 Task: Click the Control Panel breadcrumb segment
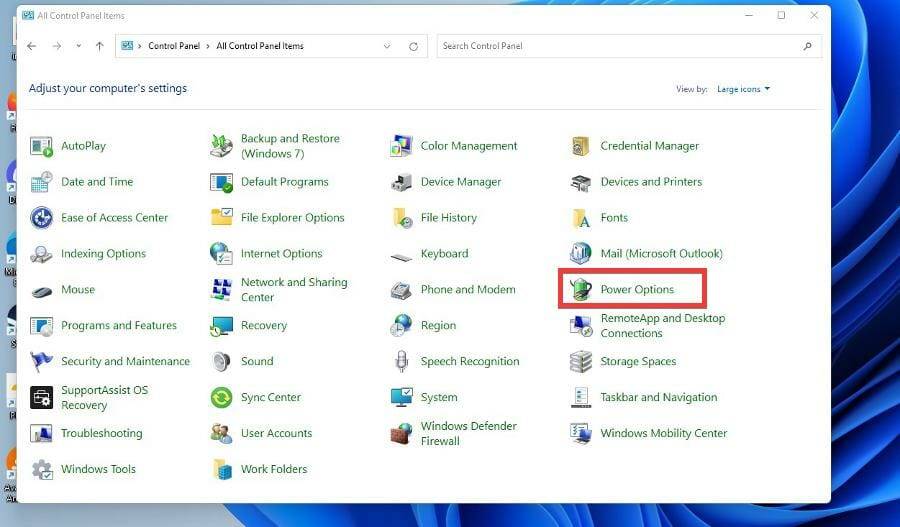point(175,46)
